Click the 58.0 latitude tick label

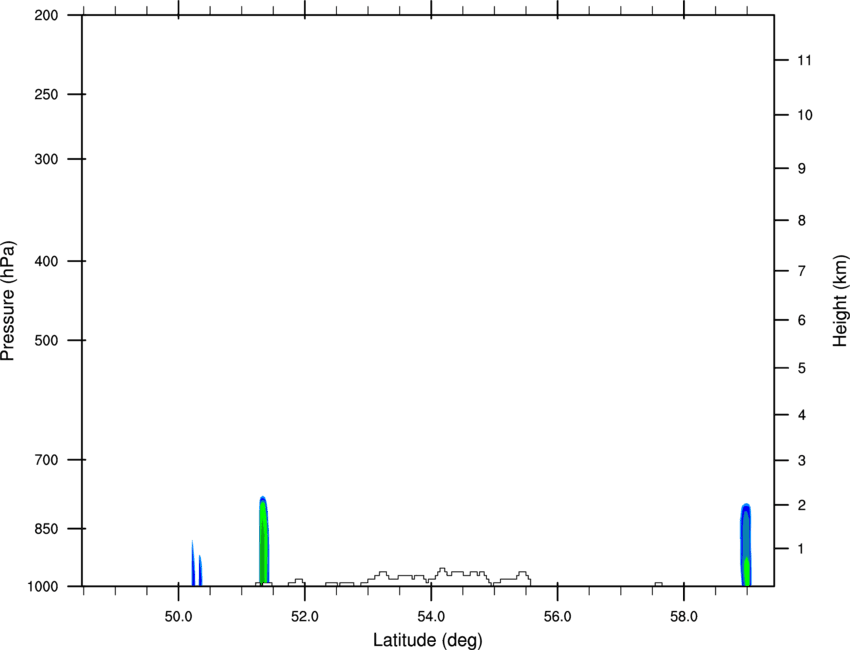[684, 617]
